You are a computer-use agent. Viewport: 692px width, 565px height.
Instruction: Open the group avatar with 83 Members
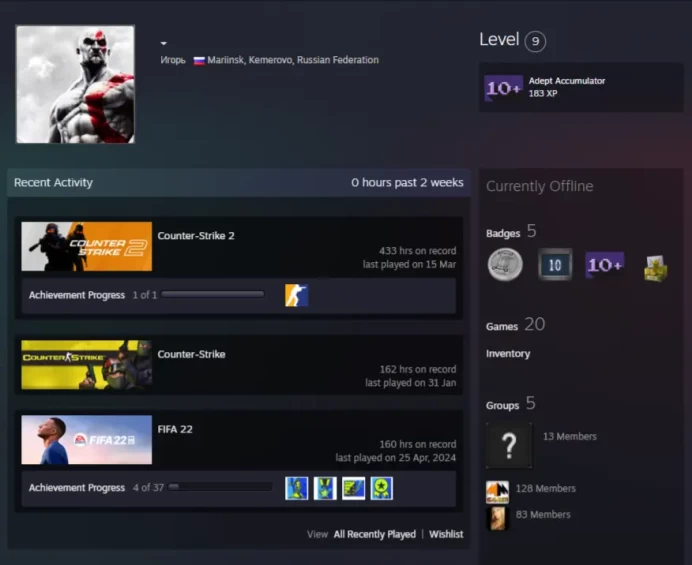click(x=497, y=518)
